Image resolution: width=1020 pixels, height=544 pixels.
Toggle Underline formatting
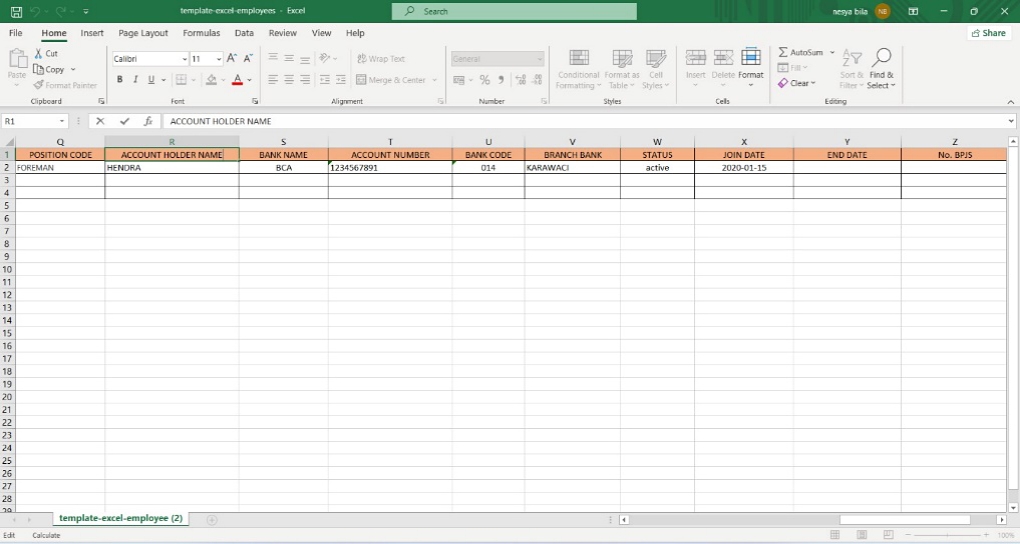(x=151, y=80)
